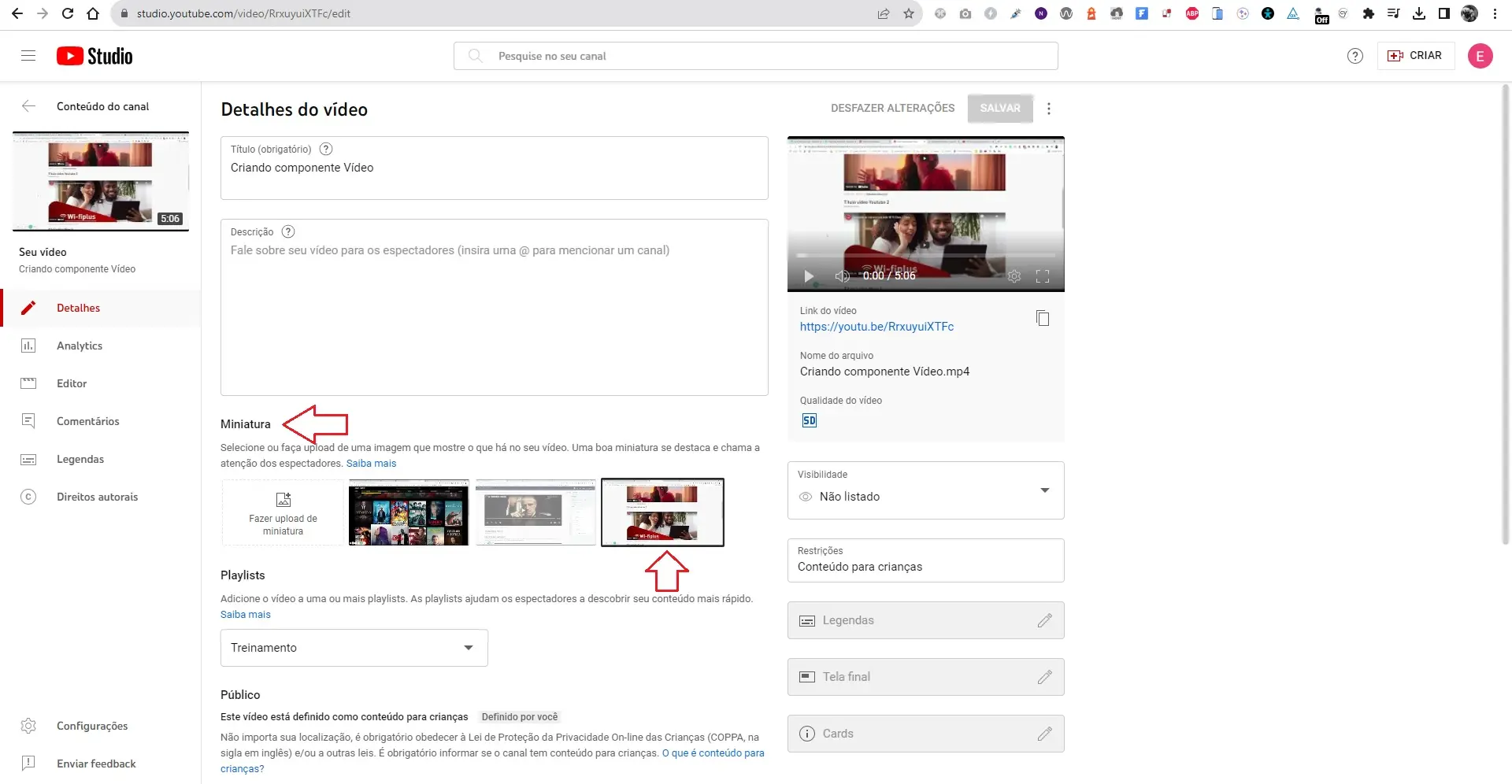The width and height of the screenshot is (1512, 784).
Task: Mute the video preview volume icon
Action: (x=842, y=276)
